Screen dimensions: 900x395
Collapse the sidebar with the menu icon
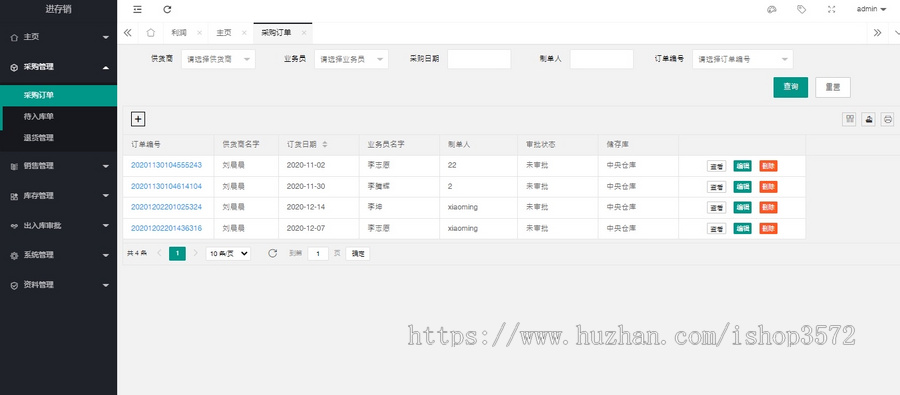tap(137, 9)
